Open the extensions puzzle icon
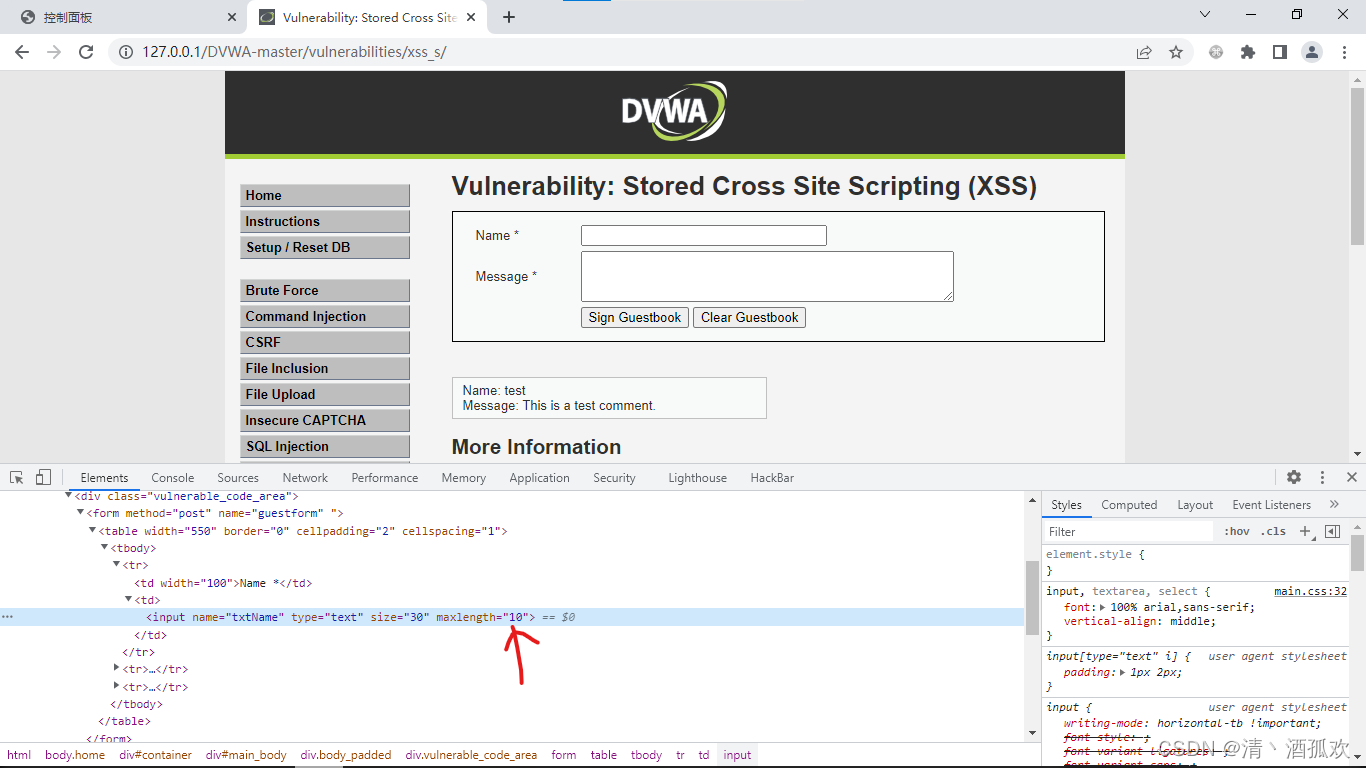1366x768 pixels. click(1248, 52)
